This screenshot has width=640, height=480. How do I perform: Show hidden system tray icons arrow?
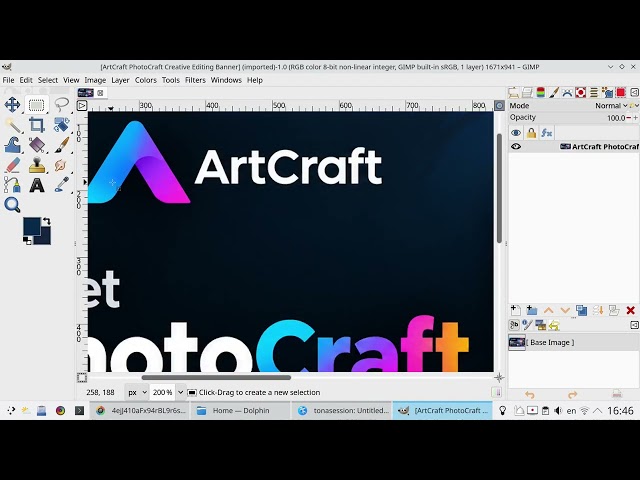click(597, 411)
